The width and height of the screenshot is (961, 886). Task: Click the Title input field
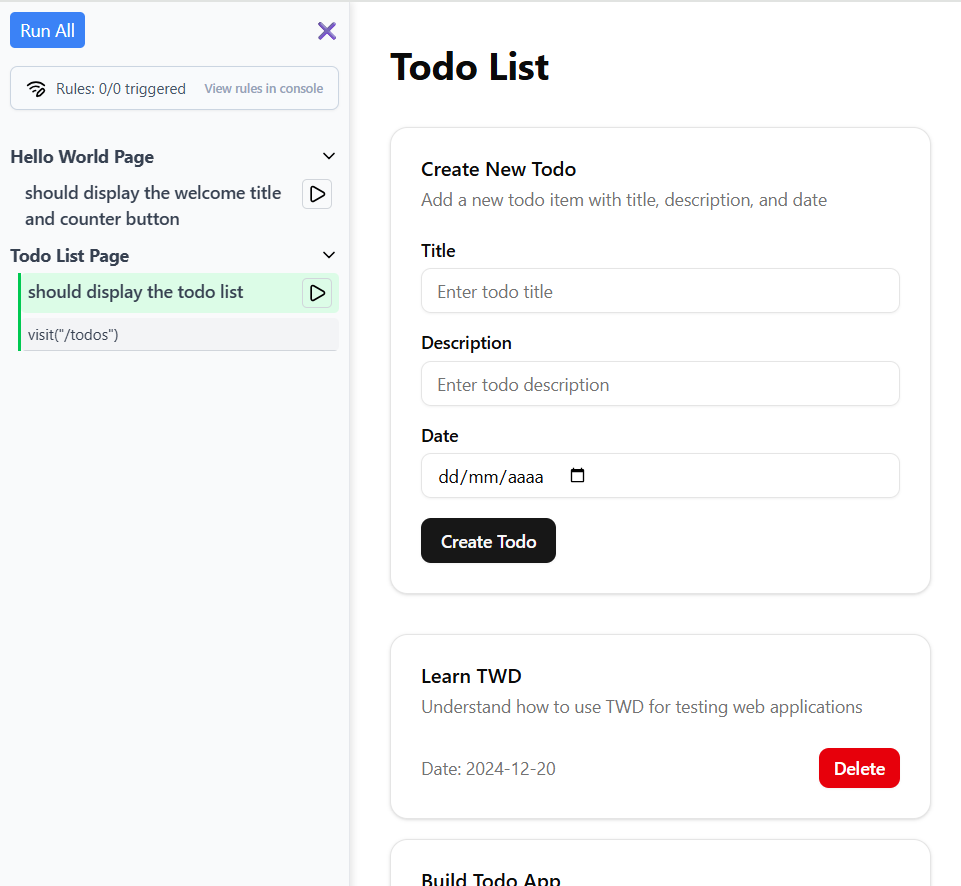[660, 291]
